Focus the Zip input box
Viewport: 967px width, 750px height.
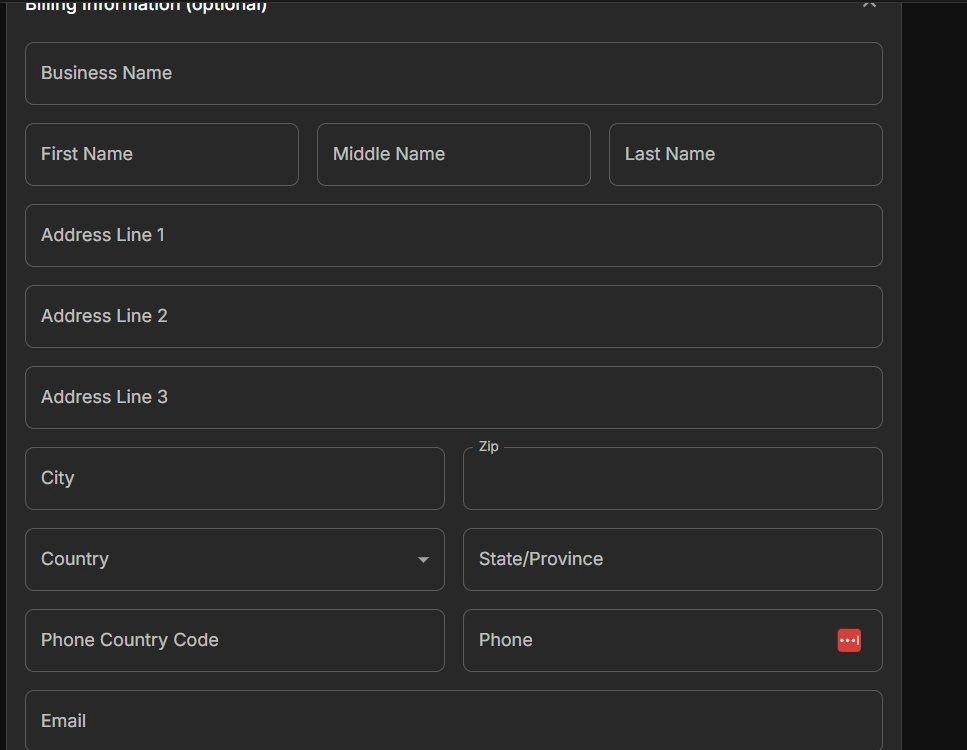coord(672,479)
